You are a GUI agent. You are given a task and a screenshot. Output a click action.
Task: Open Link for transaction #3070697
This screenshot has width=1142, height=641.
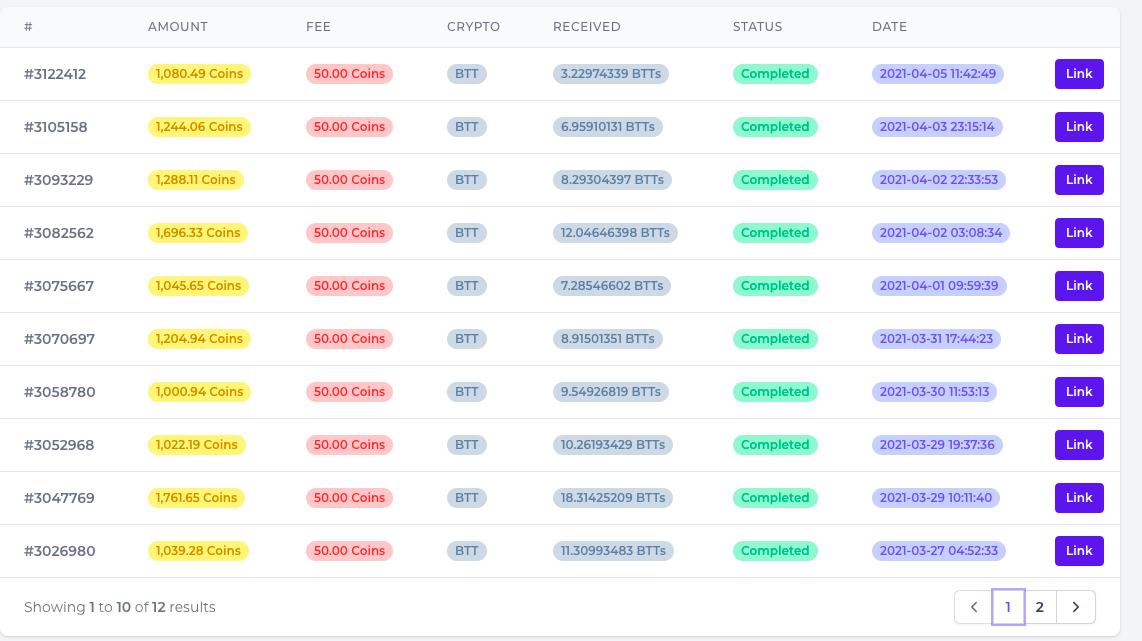point(1079,339)
